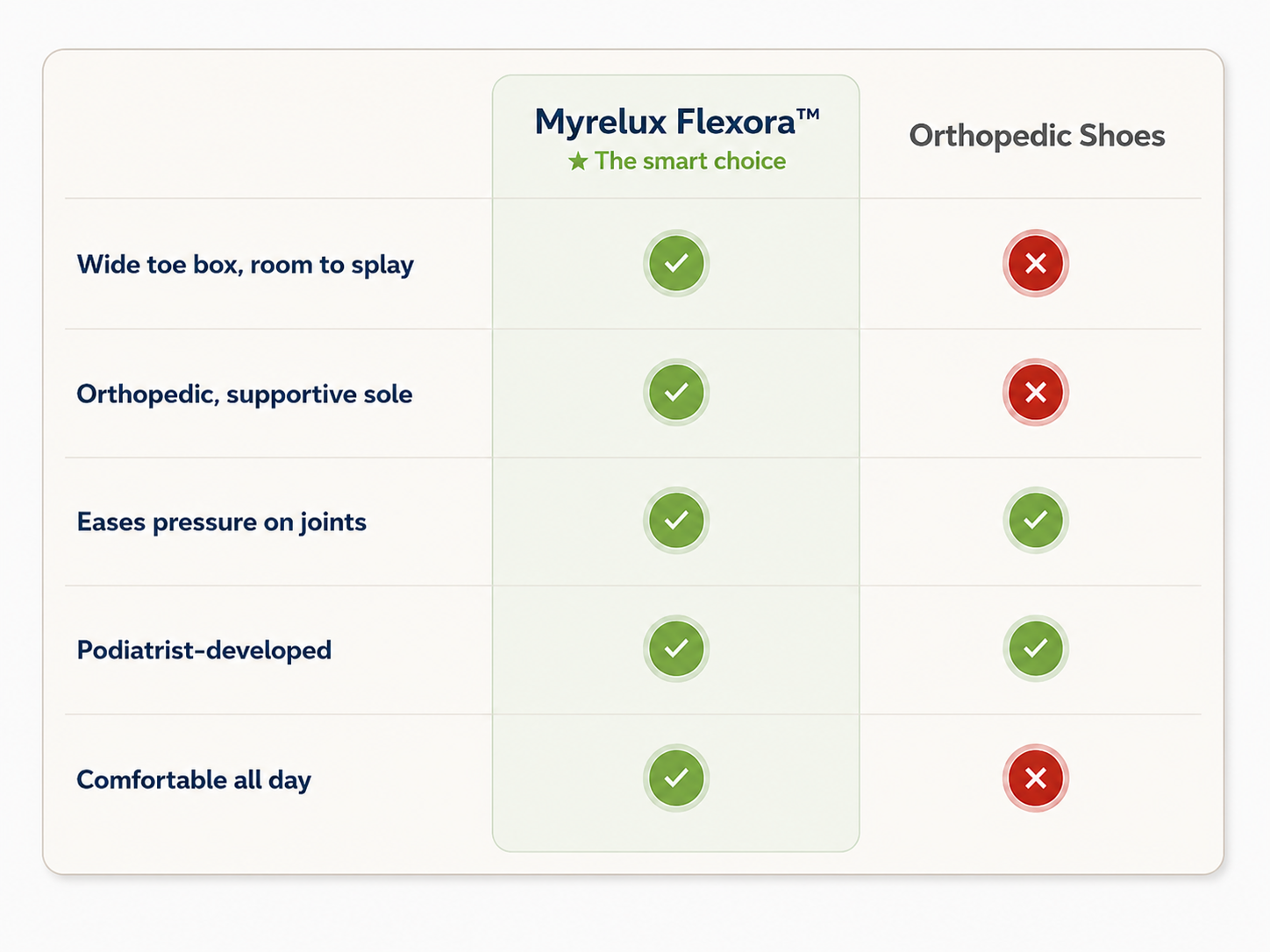This screenshot has width=1270, height=952.
Task: Select the Orthopedic Shoes column heading
Action: (x=1037, y=136)
